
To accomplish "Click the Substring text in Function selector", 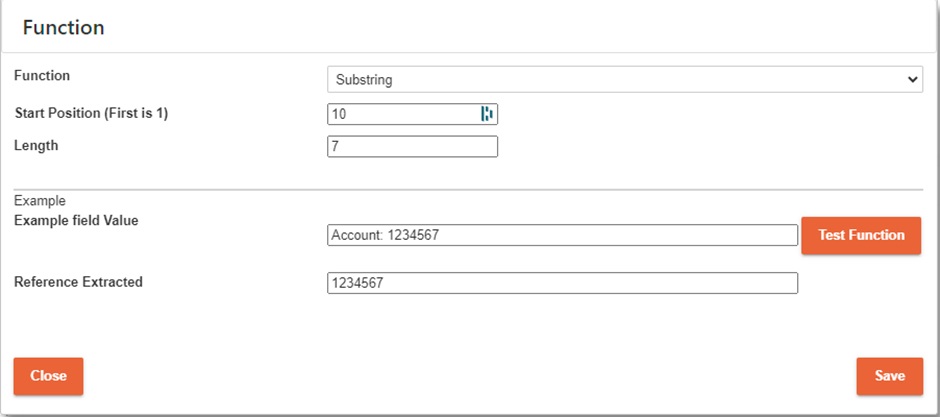I will tap(365, 79).
